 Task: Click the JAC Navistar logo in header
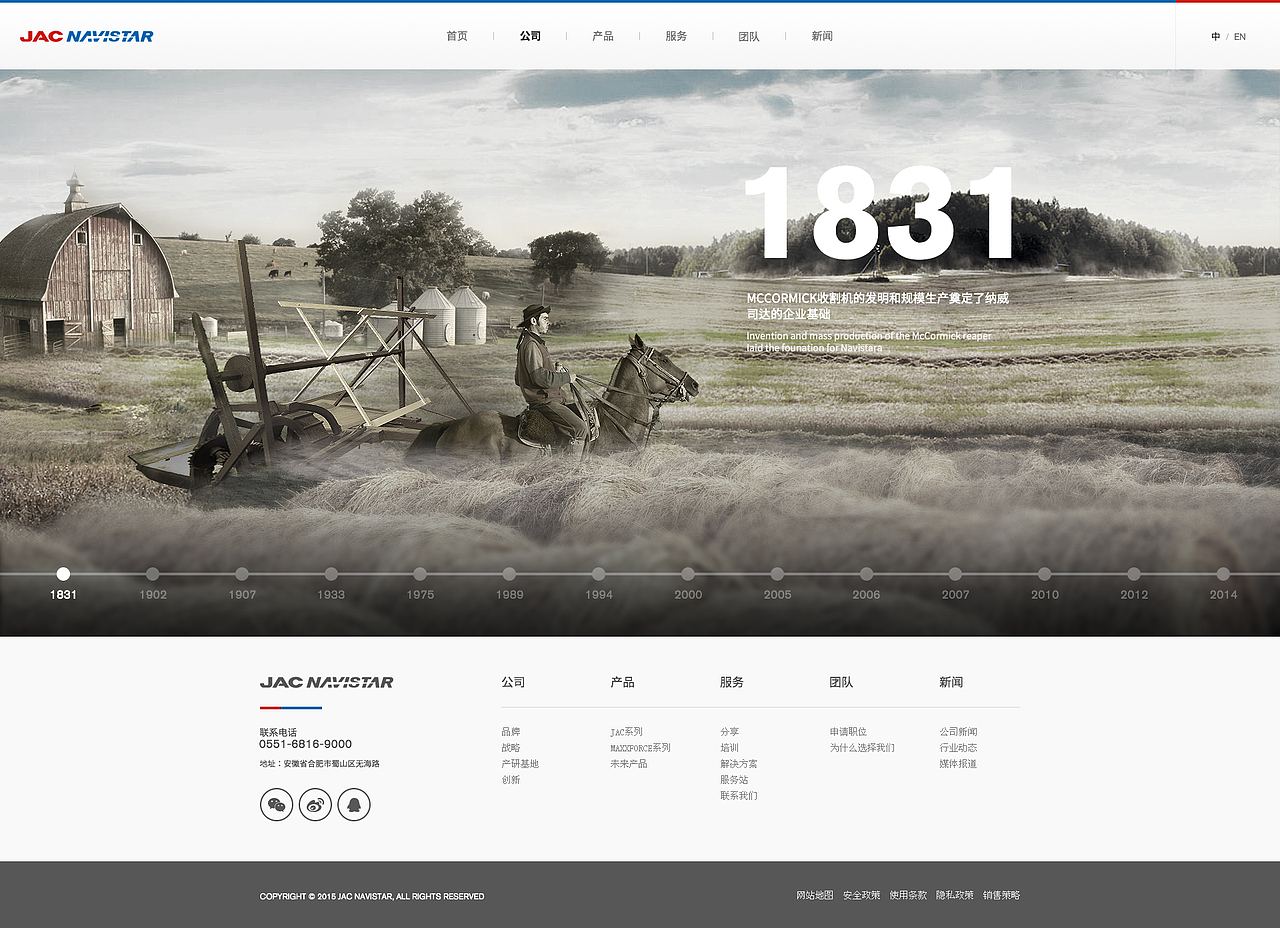click(x=87, y=37)
